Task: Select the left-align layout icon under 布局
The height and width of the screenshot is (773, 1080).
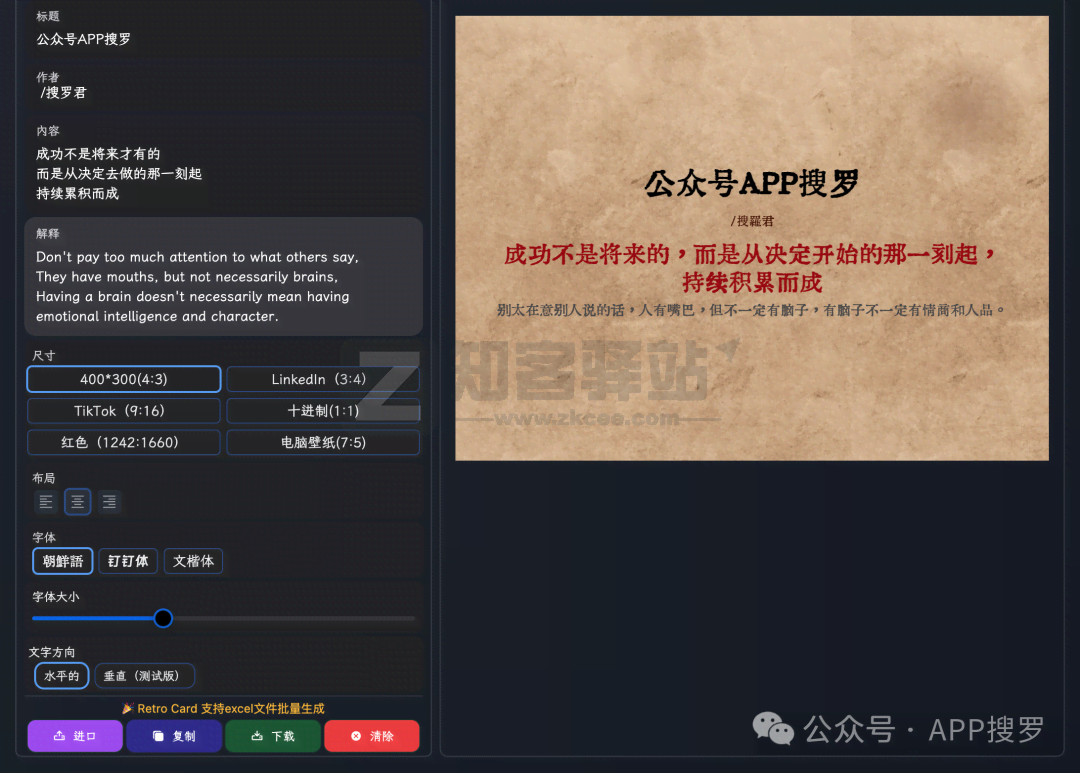Action: tap(46, 501)
